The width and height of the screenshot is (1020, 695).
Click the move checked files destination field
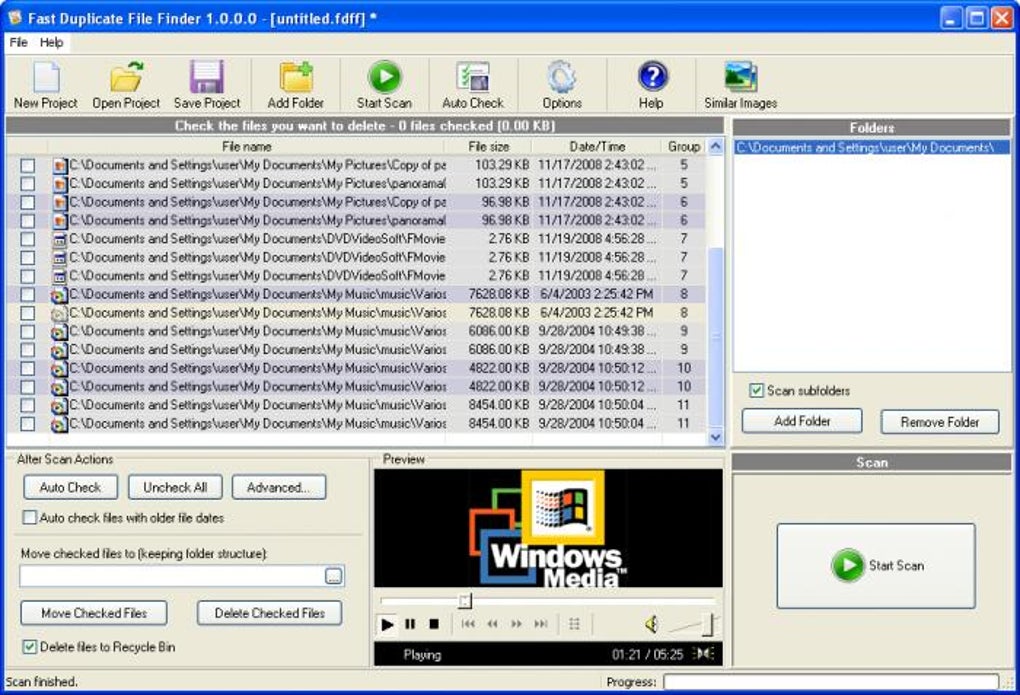(x=172, y=576)
